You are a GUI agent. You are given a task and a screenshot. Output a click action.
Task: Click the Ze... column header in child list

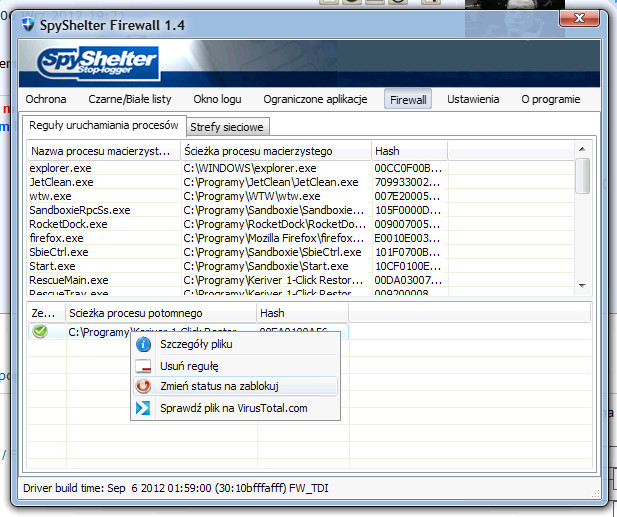click(x=46, y=313)
